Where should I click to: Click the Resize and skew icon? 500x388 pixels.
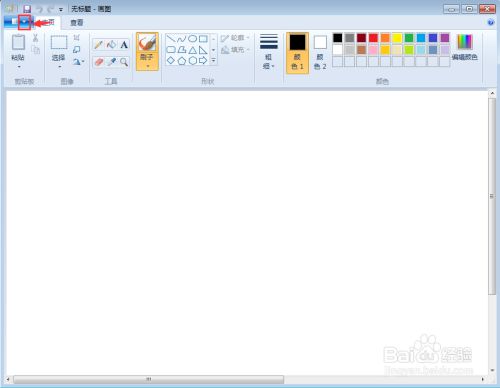pos(77,50)
